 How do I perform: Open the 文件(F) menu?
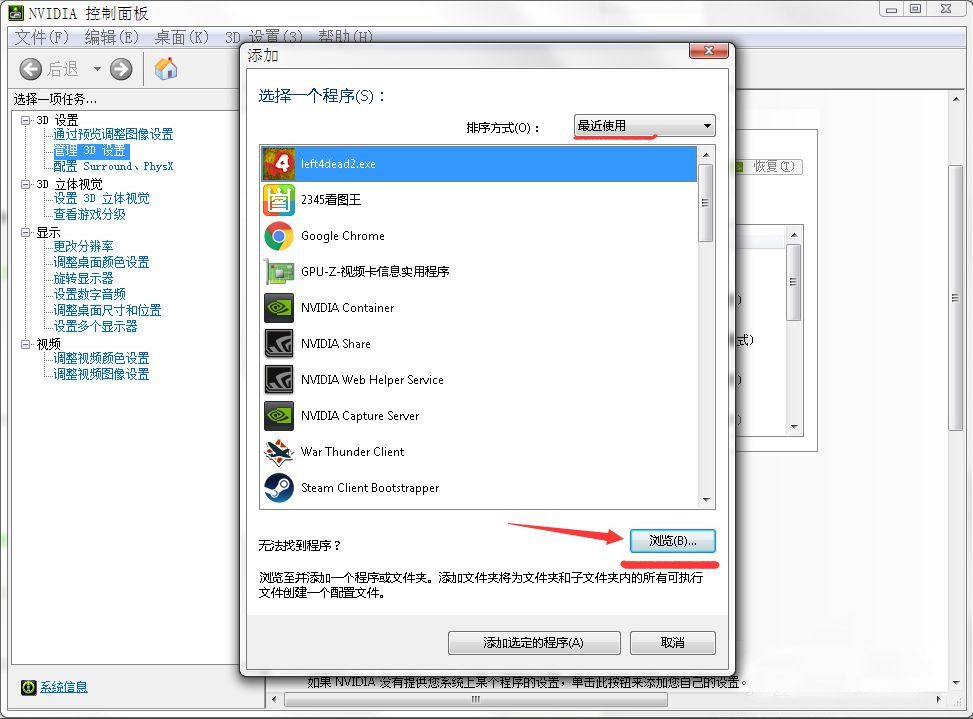point(42,37)
